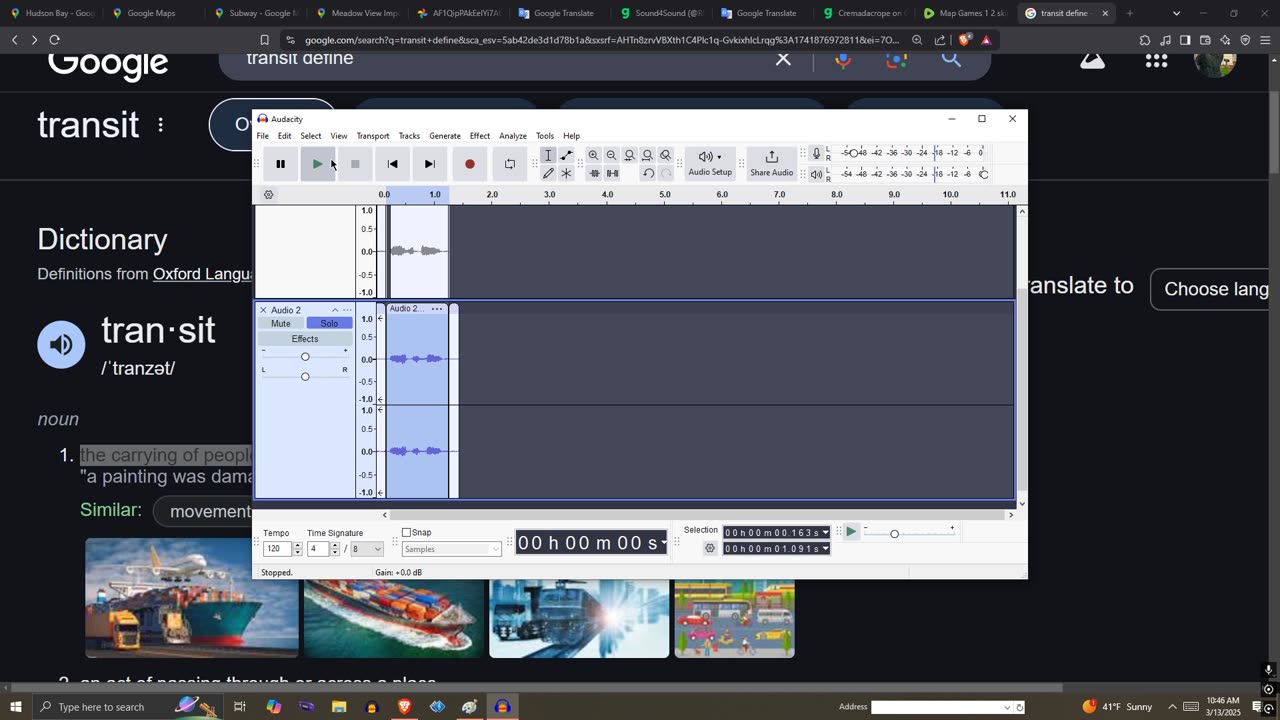Skip to end of the project
Image resolution: width=1280 pixels, height=720 pixels.
coord(430,164)
